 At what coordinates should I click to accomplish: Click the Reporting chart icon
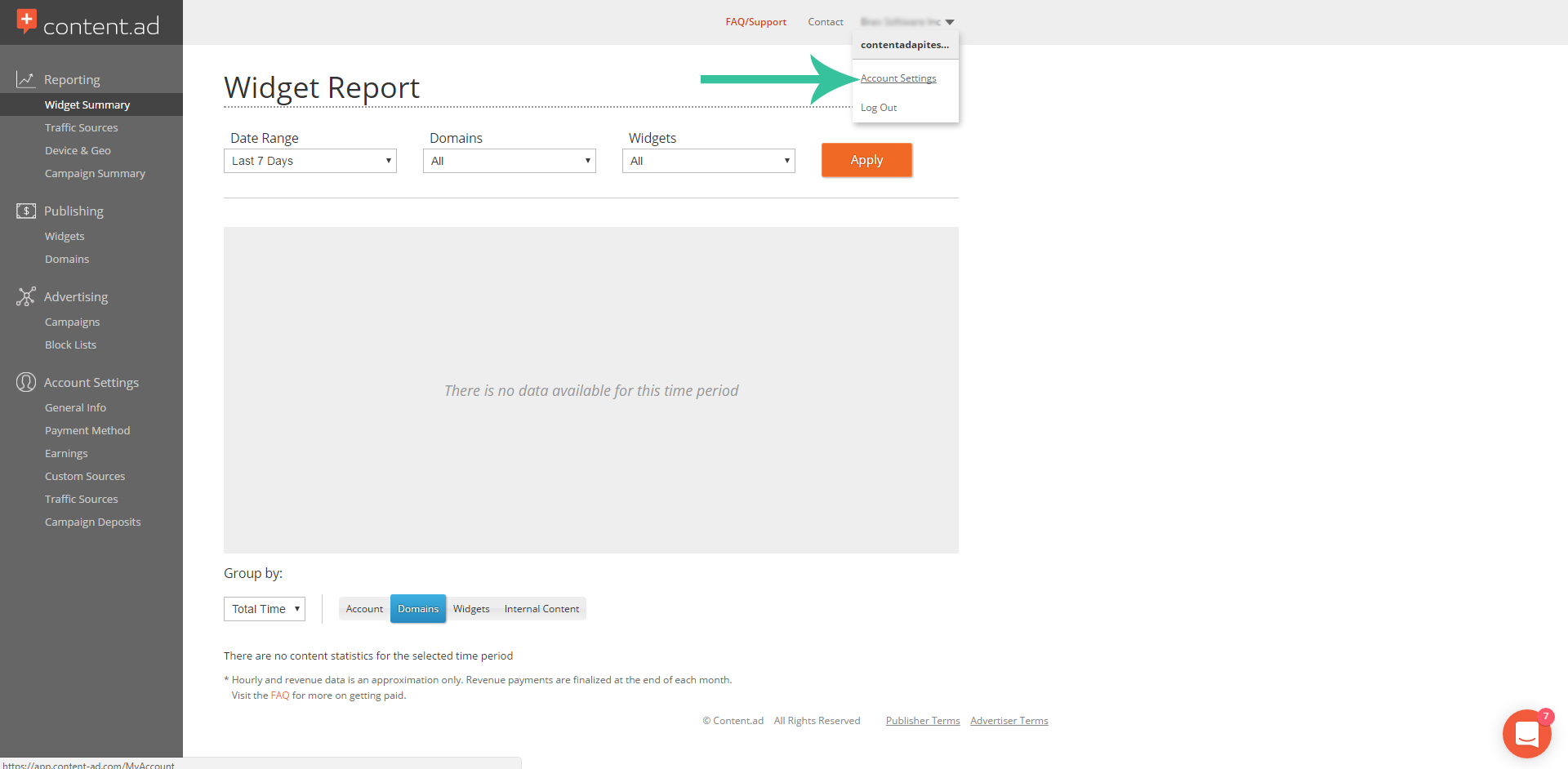click(x=25, y=79)
